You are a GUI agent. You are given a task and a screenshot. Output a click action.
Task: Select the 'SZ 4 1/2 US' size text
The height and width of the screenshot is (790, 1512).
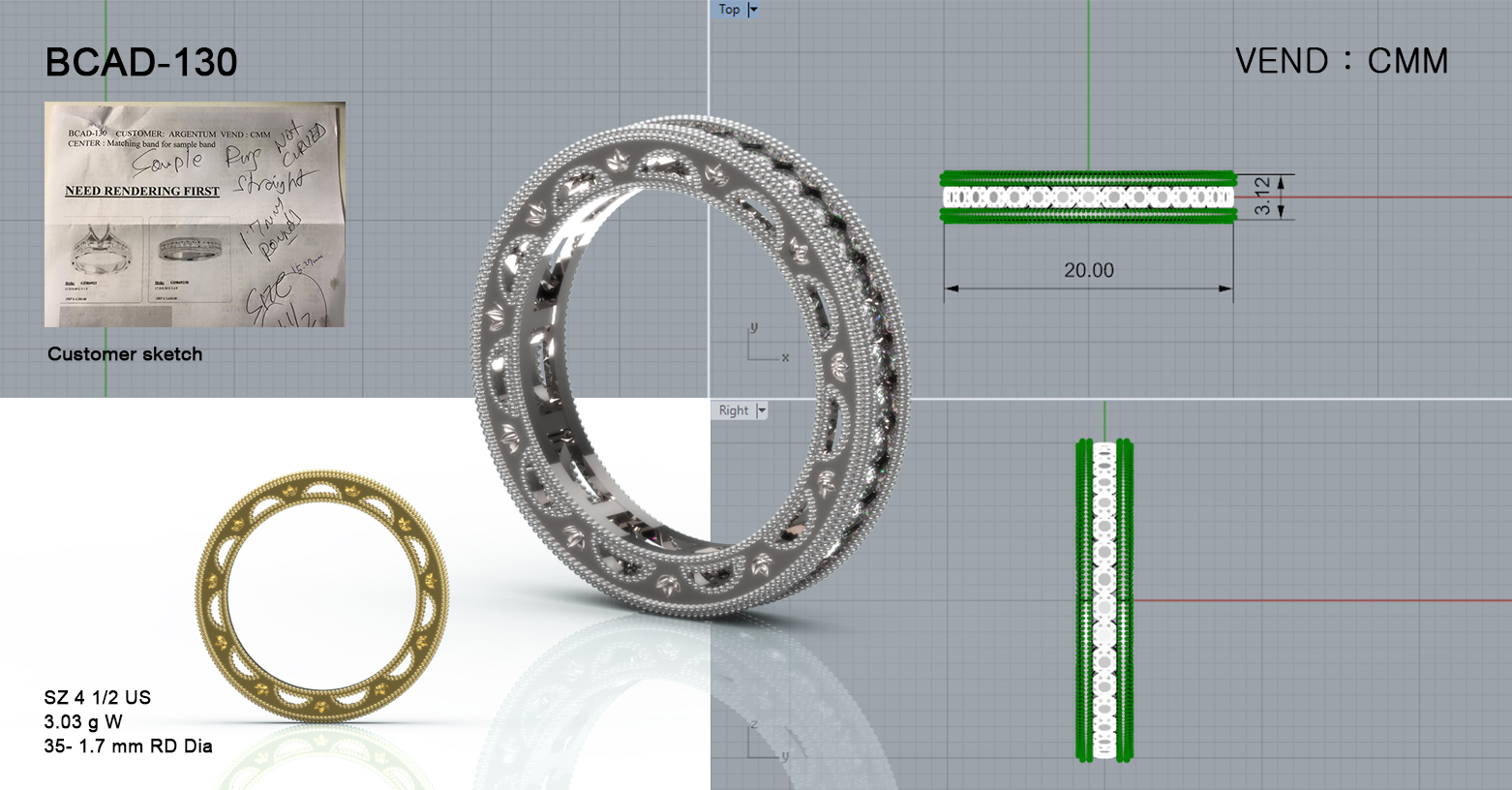point(97,698)
